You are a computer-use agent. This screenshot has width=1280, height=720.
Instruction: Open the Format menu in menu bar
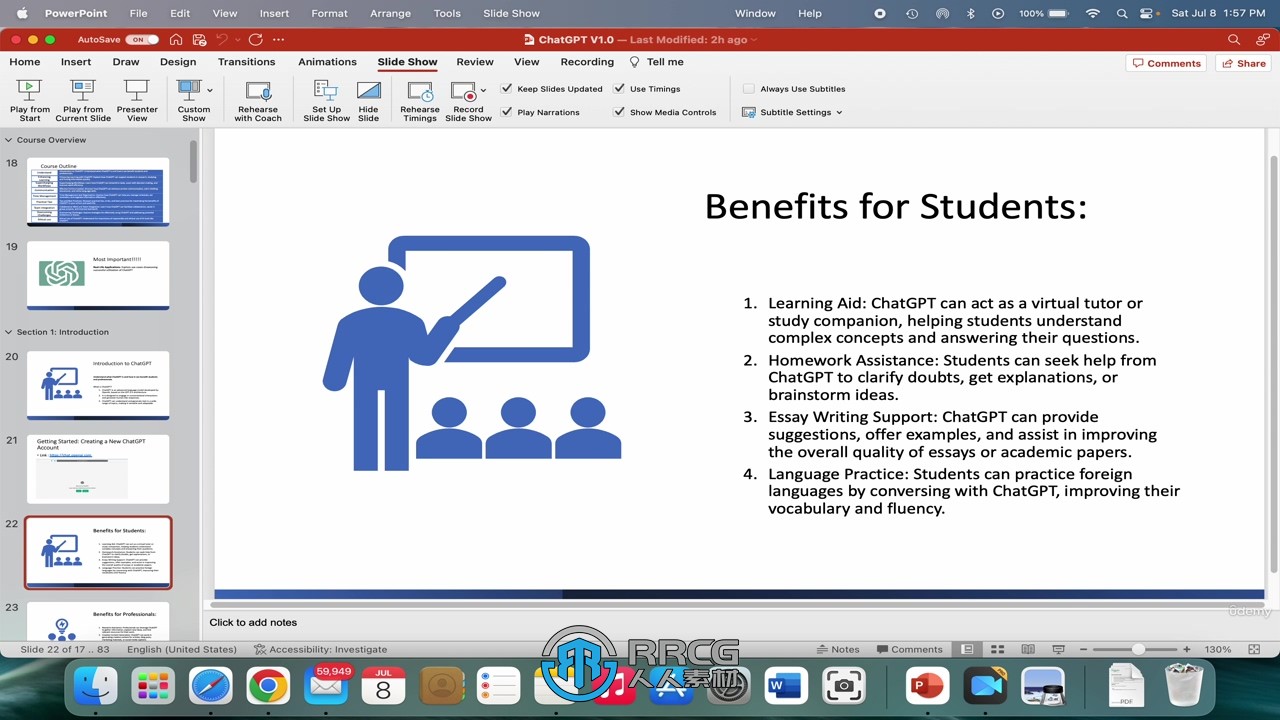click(329, 13)
